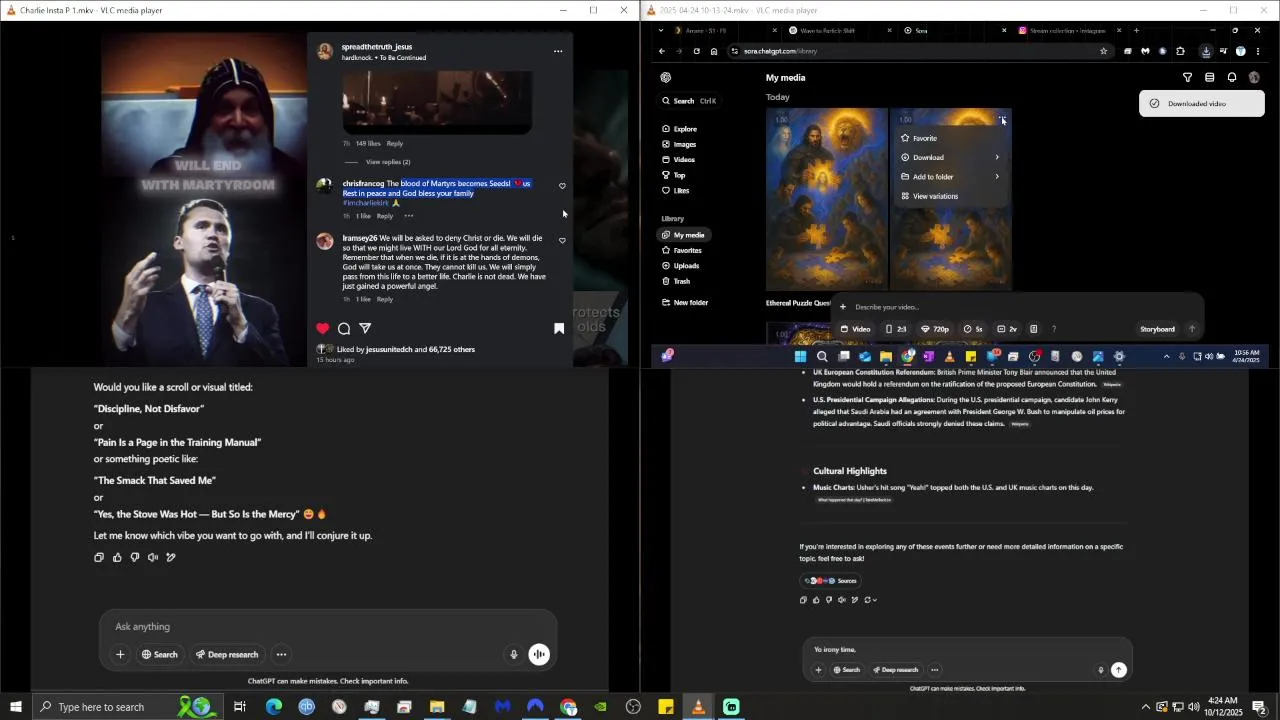This screenshot has height=720, width=1280.
Task: Open the #imcharliekirk hashtag link
Action: pyautogui.click(x=365, y=203)
